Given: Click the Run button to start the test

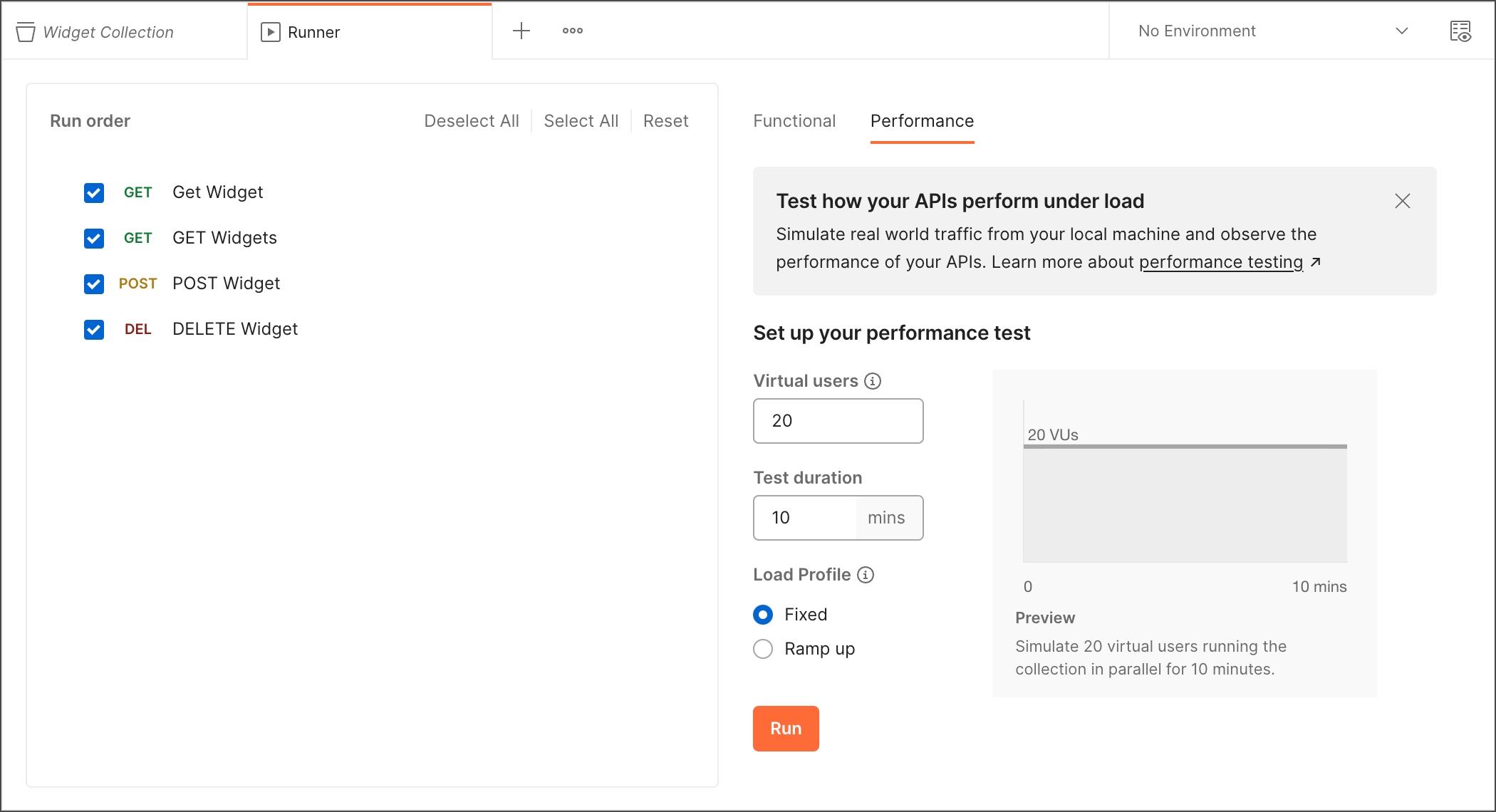Looking at the screenshot, I should pyautogui.click(x=786, y=728).
